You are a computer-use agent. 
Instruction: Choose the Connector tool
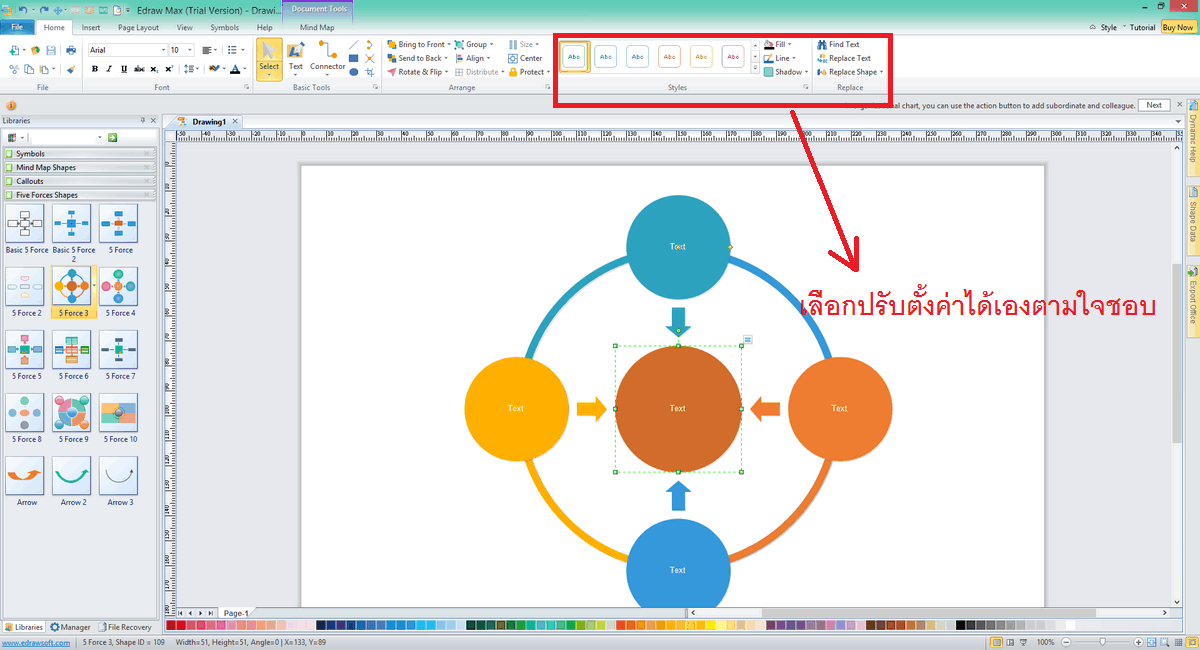327,58
